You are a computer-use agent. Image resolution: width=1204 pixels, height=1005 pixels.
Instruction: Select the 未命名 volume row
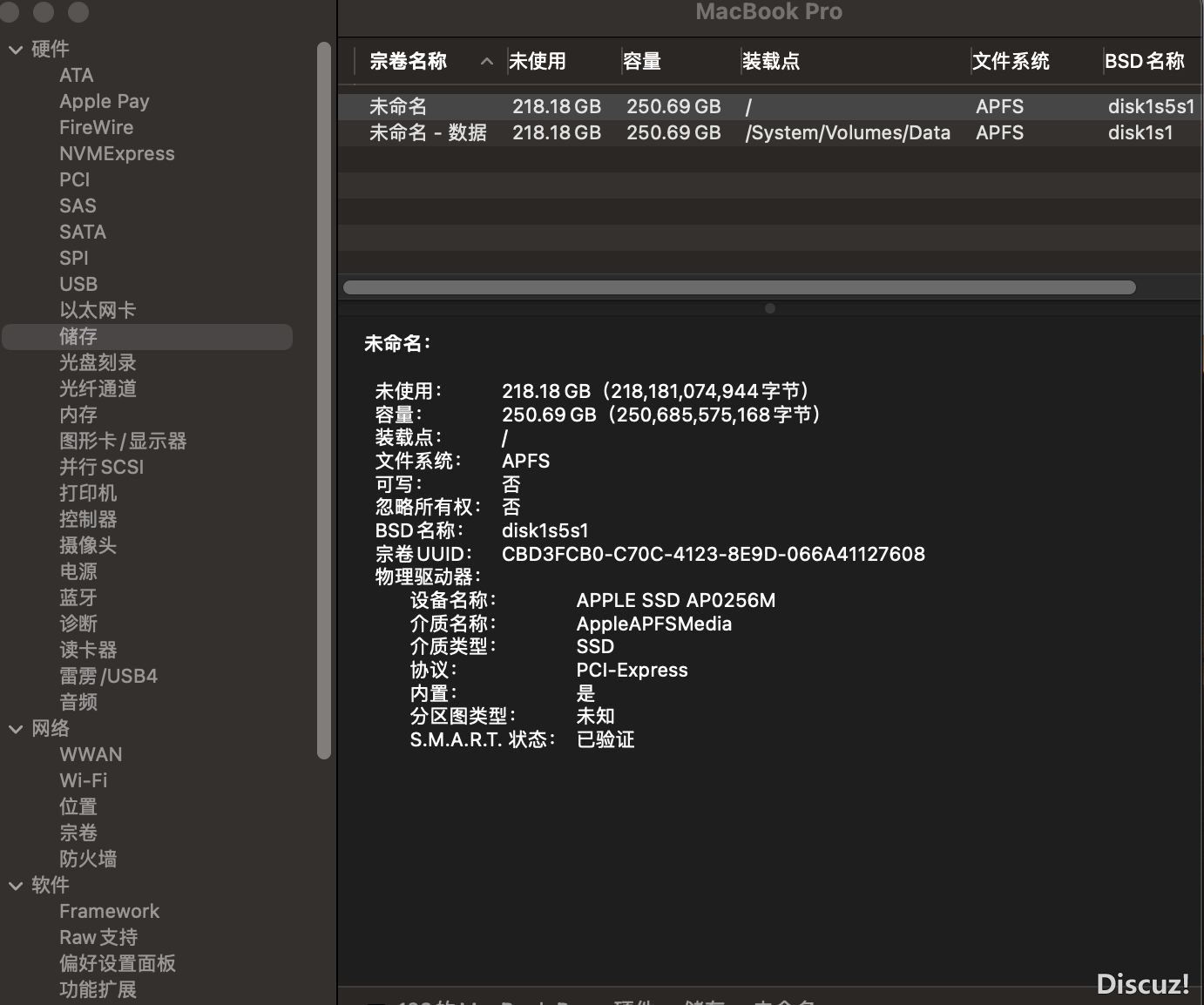tap(770, 106)
